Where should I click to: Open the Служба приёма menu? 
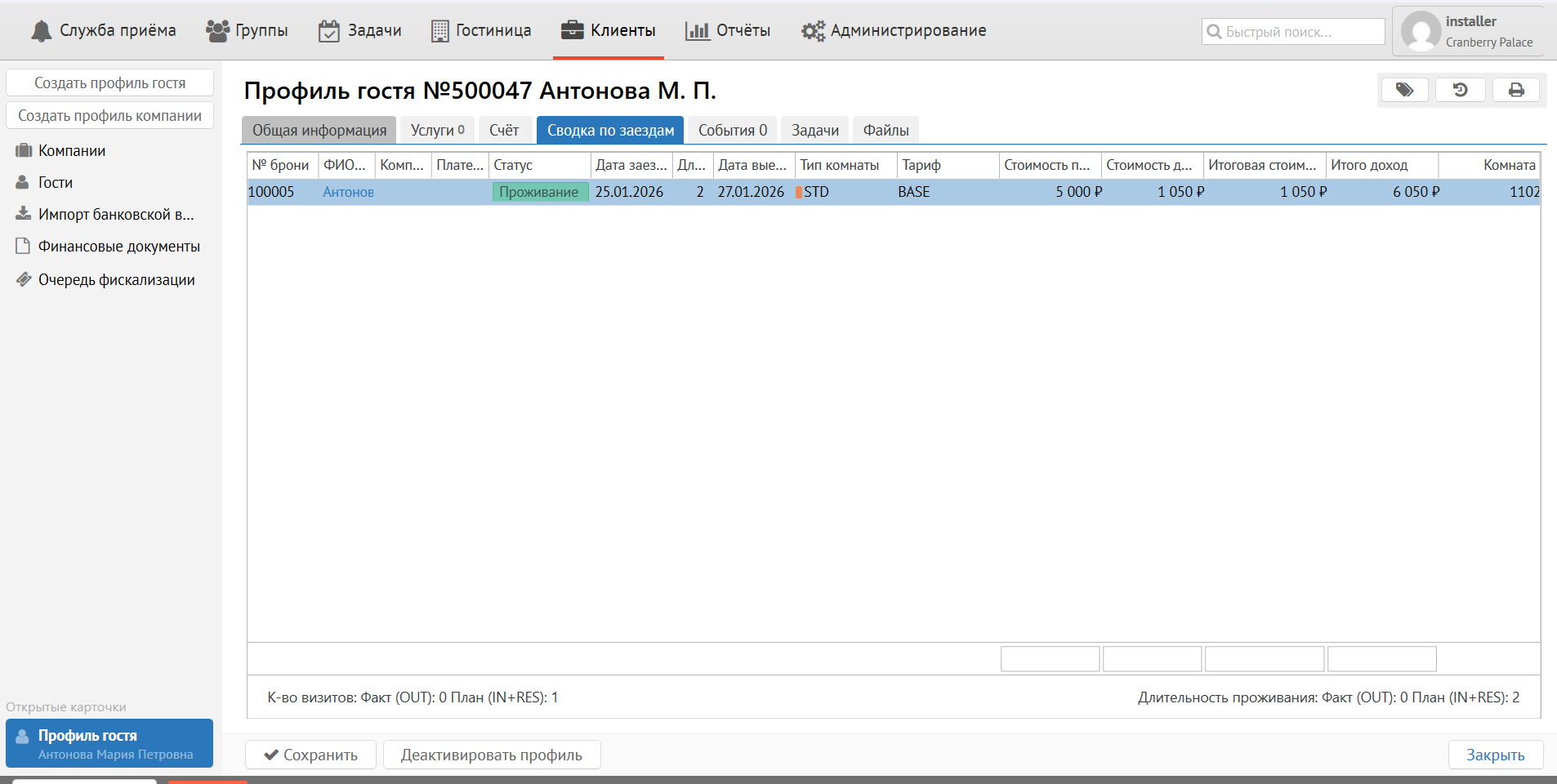[104, 31]
